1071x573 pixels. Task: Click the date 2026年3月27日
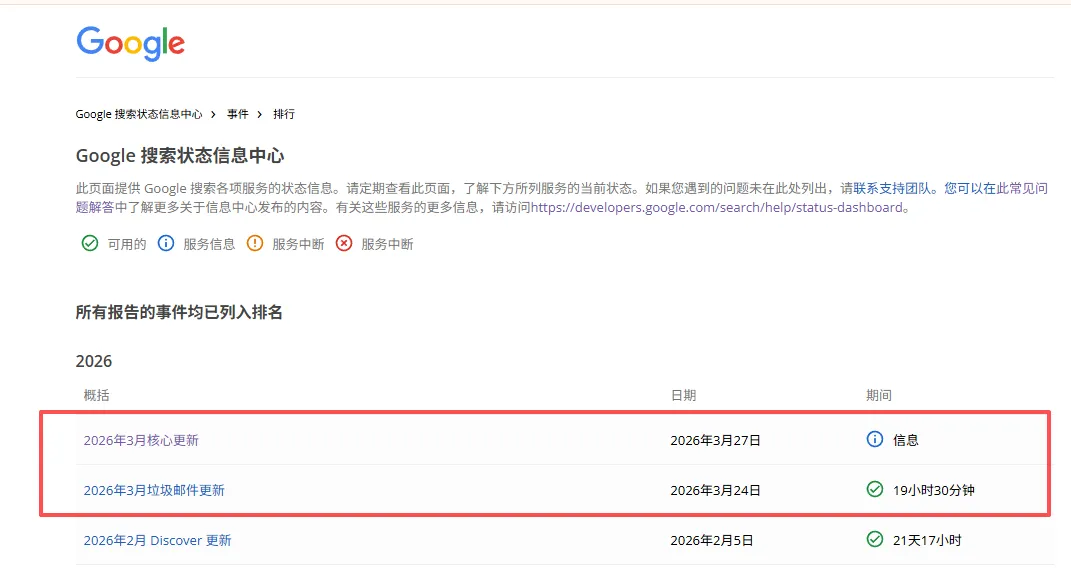[715, 441]
